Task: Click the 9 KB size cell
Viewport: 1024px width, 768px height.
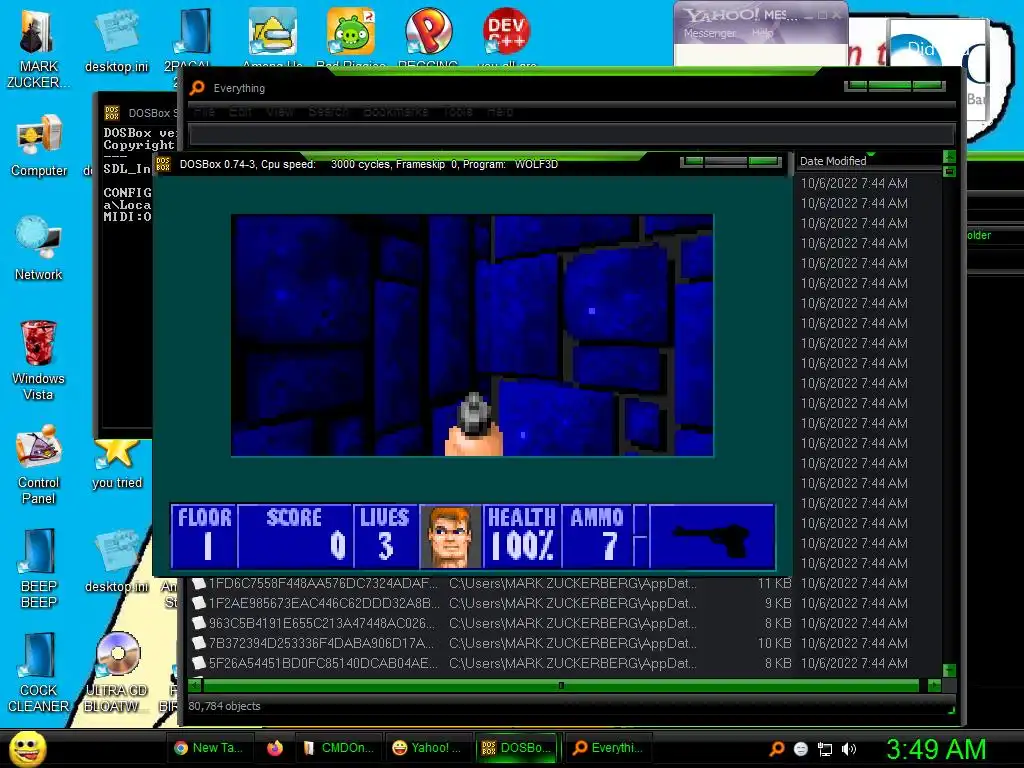Action: [x=778, y=603]
